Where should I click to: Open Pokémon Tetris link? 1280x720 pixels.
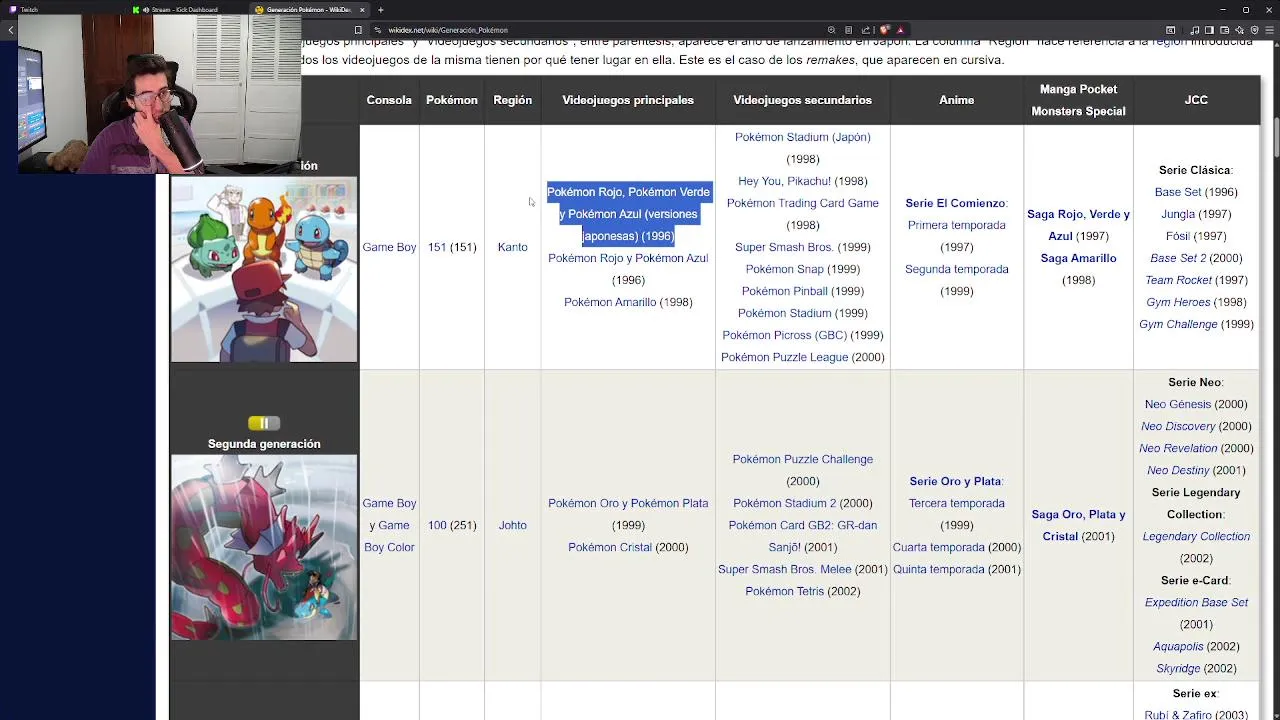click(x=784, y=591)
